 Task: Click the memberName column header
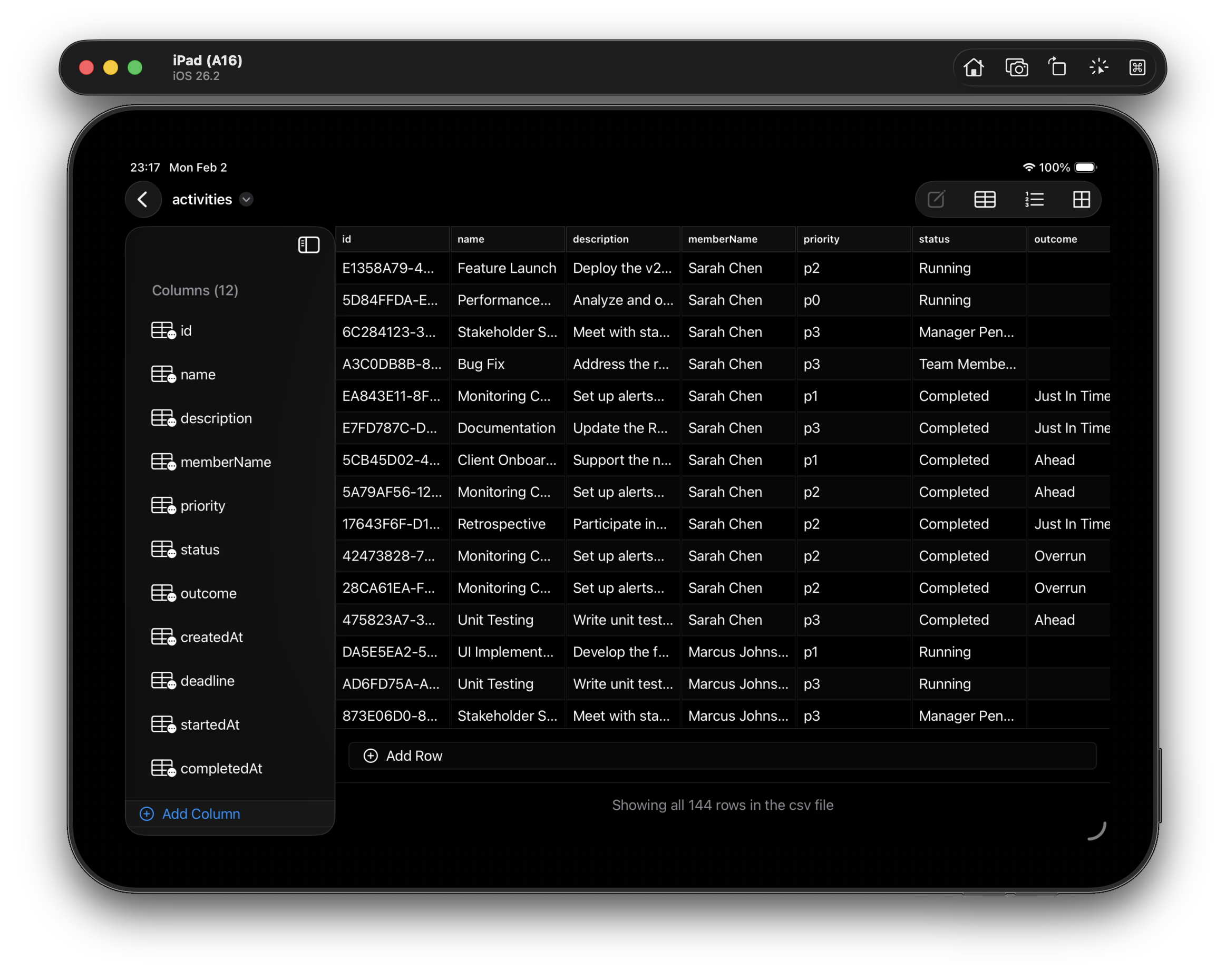click(x=722, y=239)
